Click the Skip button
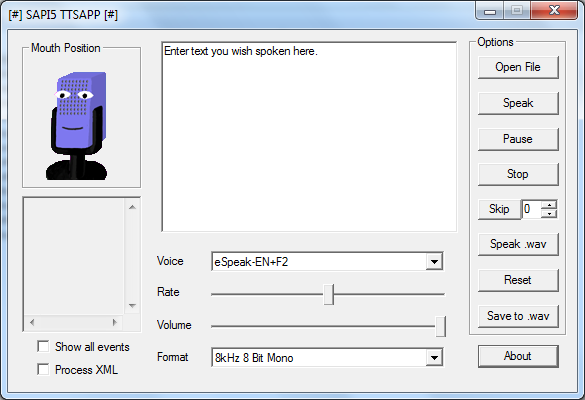This screenshot has width=585, height=400. click(x=499, y=209)
